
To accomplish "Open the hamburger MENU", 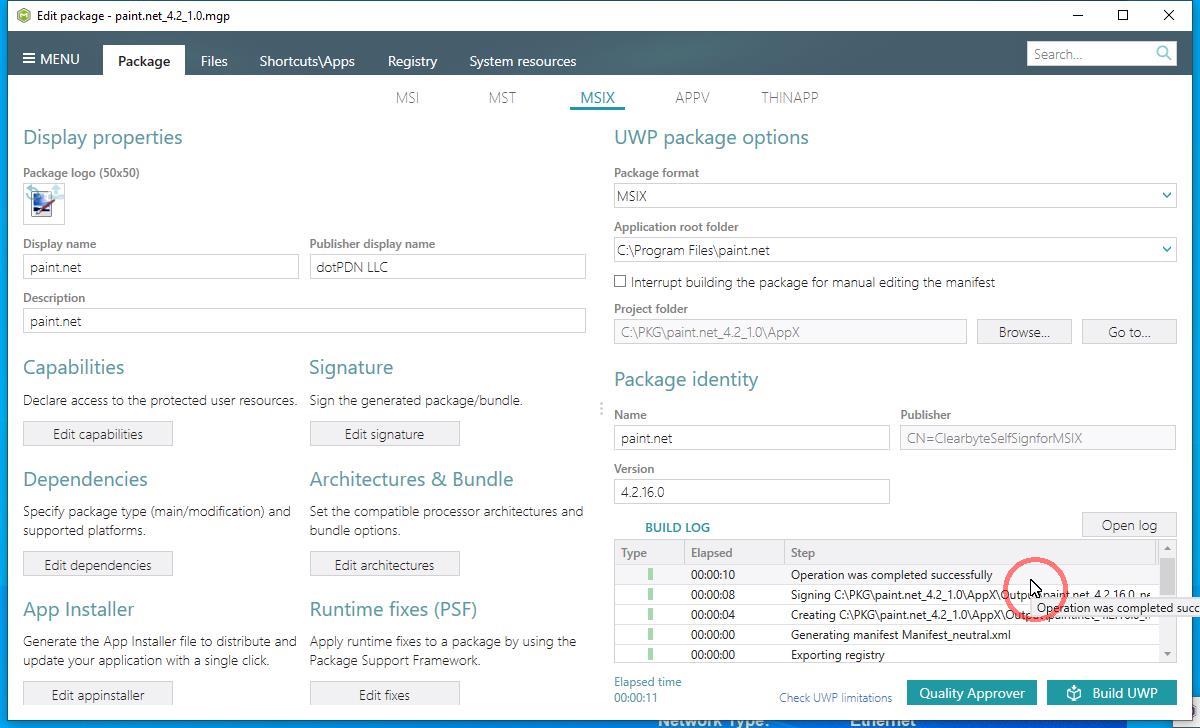I will click(x=51, y=59).
